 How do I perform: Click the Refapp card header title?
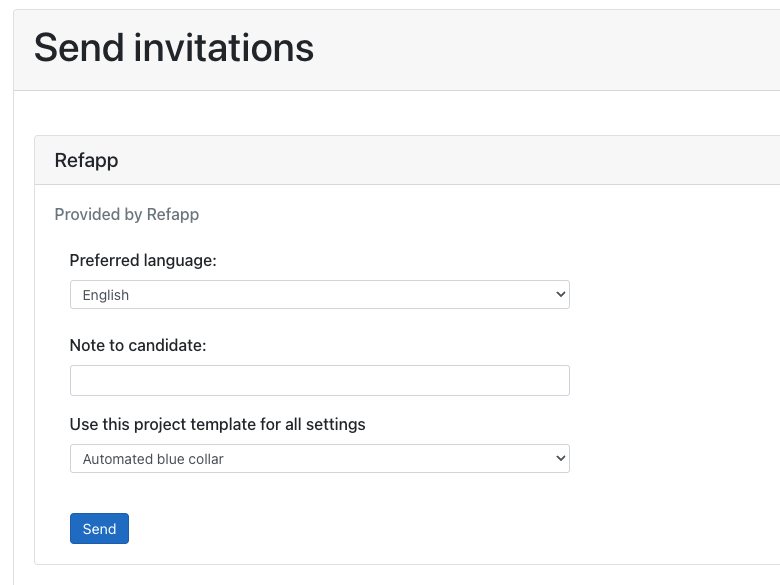[x=87, y=160]
